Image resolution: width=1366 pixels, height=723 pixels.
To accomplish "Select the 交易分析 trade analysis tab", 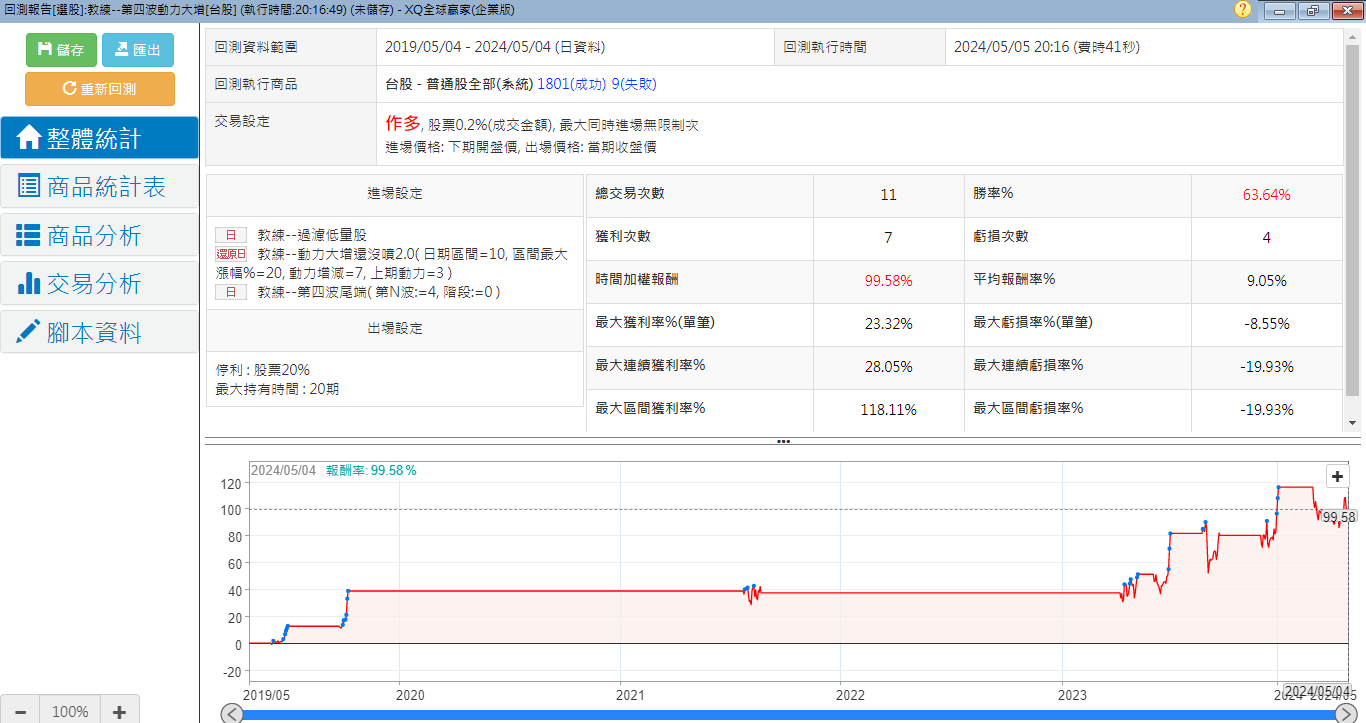I will tap(99, 284).
